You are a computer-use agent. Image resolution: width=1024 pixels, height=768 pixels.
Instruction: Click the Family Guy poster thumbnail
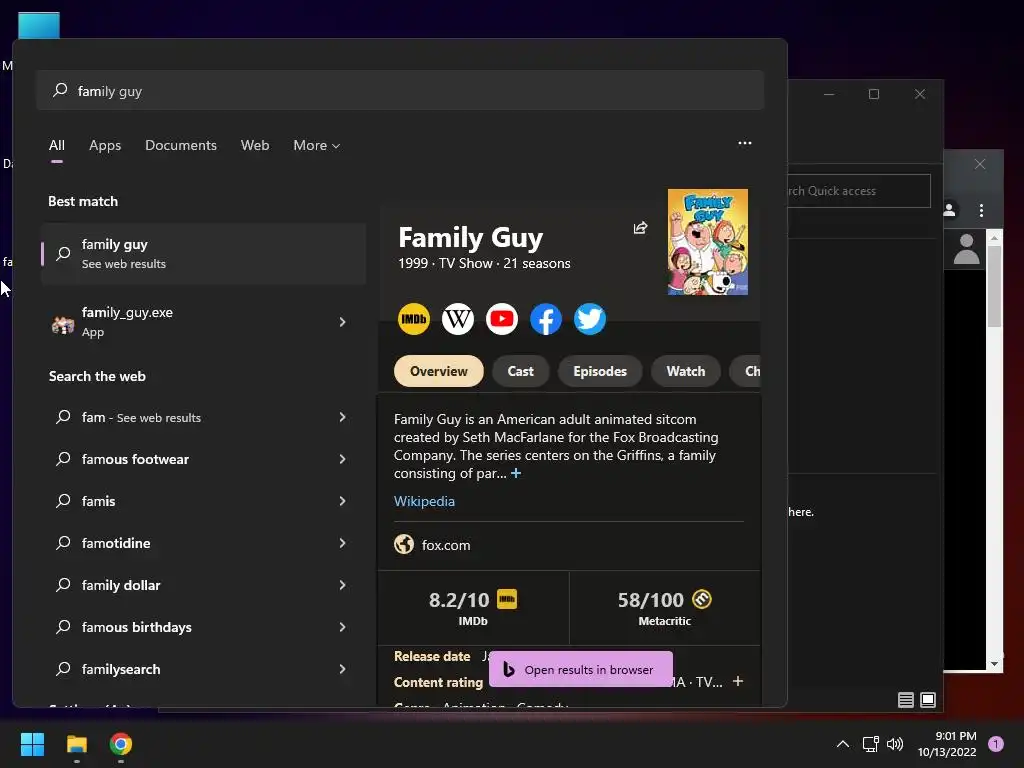coord(707,242)
